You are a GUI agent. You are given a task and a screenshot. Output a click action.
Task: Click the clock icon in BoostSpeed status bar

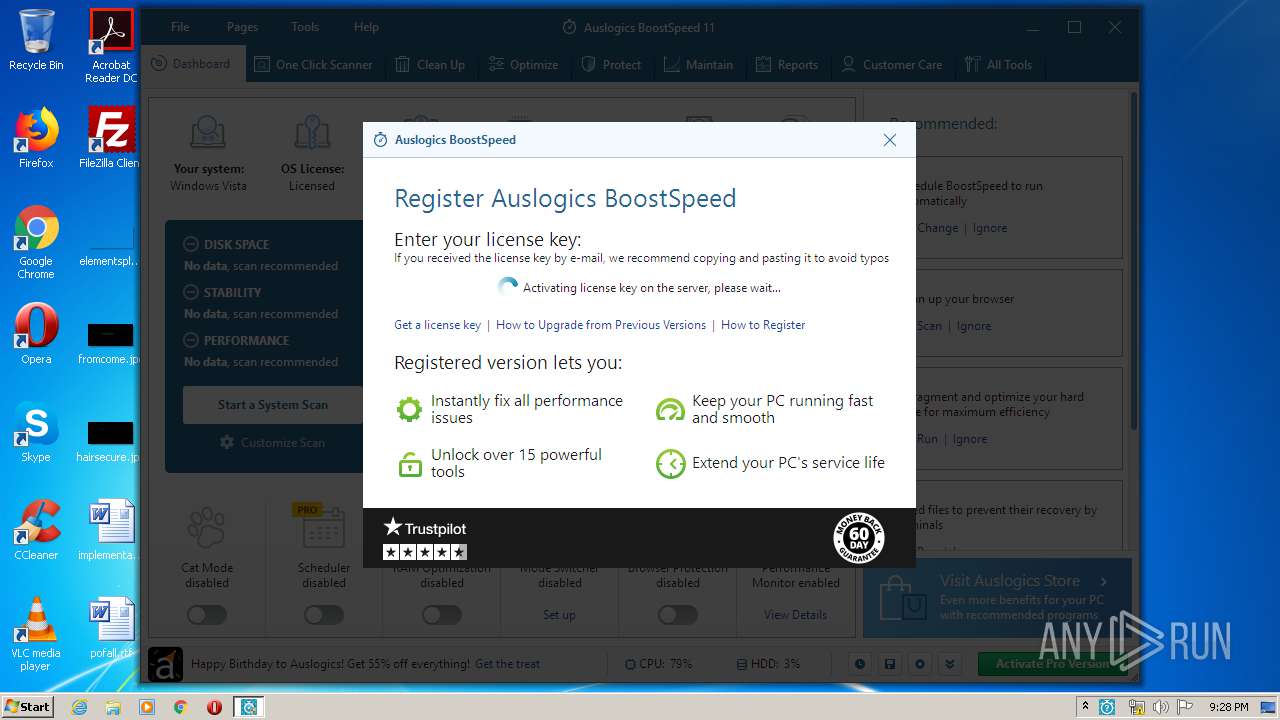click(x=859, y=664)
